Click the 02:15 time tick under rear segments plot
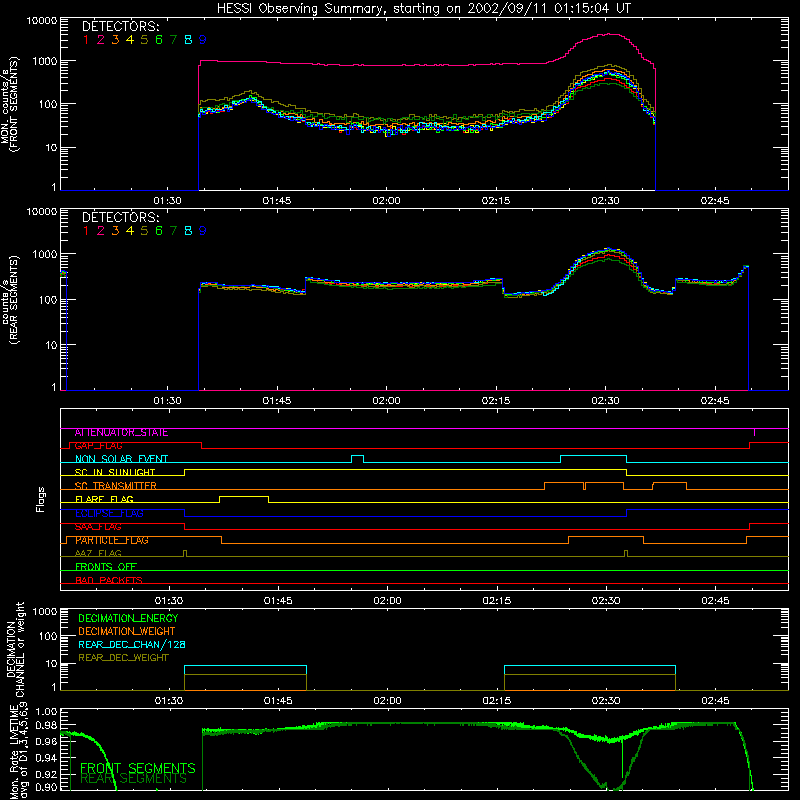 tap(496, 401)
